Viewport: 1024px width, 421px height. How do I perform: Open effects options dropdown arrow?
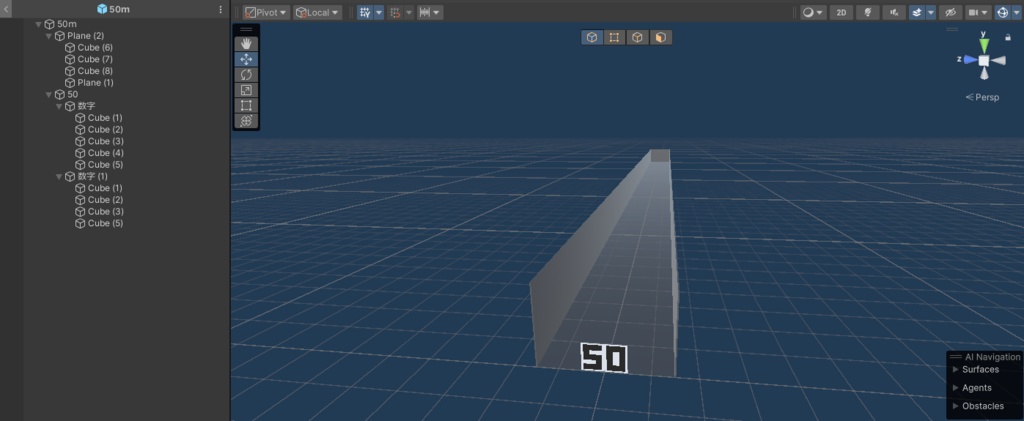click(x=931, y=12)
